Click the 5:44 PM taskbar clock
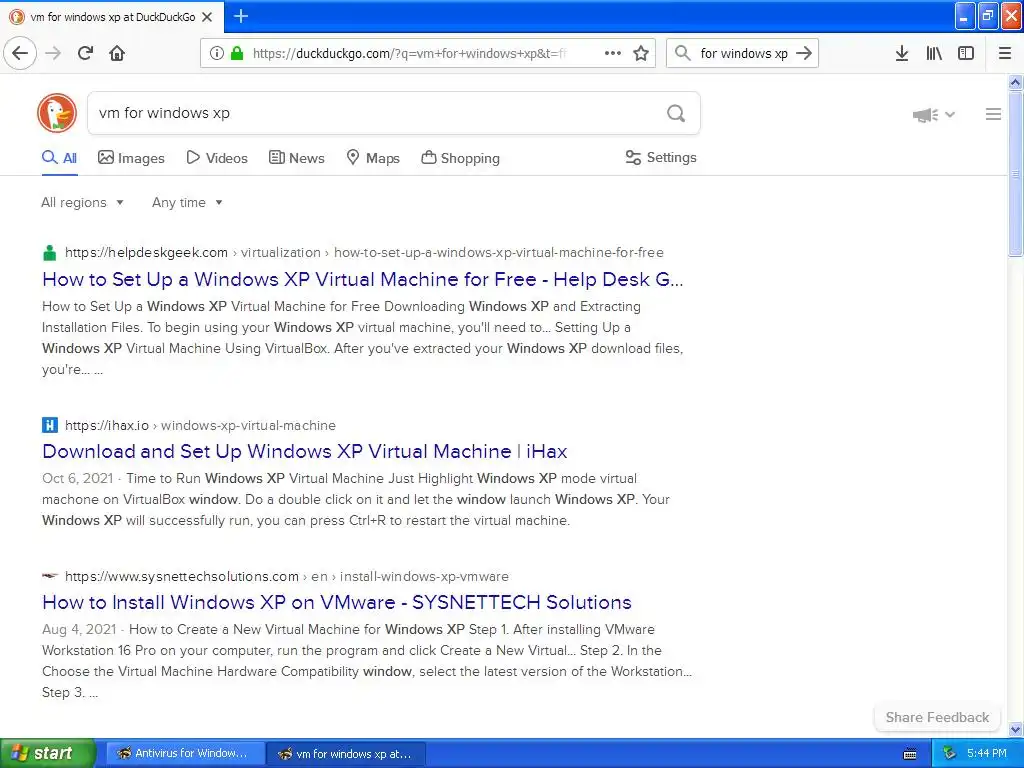 [x=987, y=753]
